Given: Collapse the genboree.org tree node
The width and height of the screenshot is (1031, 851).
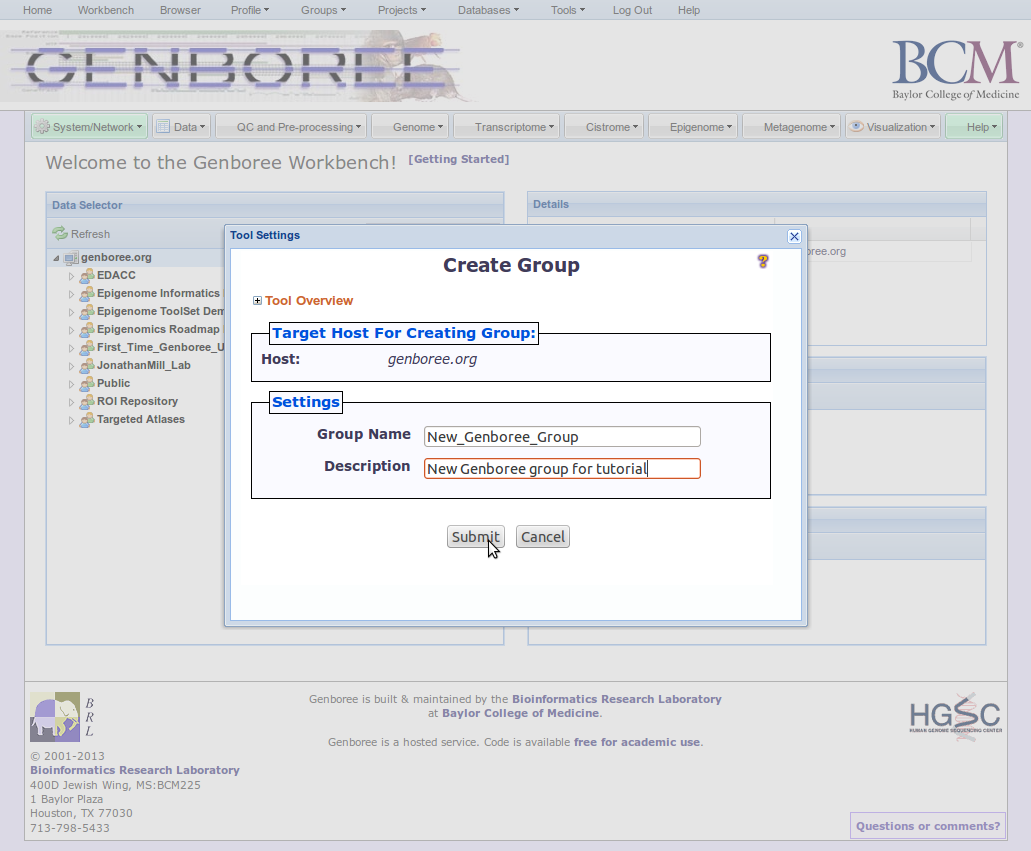Looking at the screenshot, I should (x=56, y=258).
